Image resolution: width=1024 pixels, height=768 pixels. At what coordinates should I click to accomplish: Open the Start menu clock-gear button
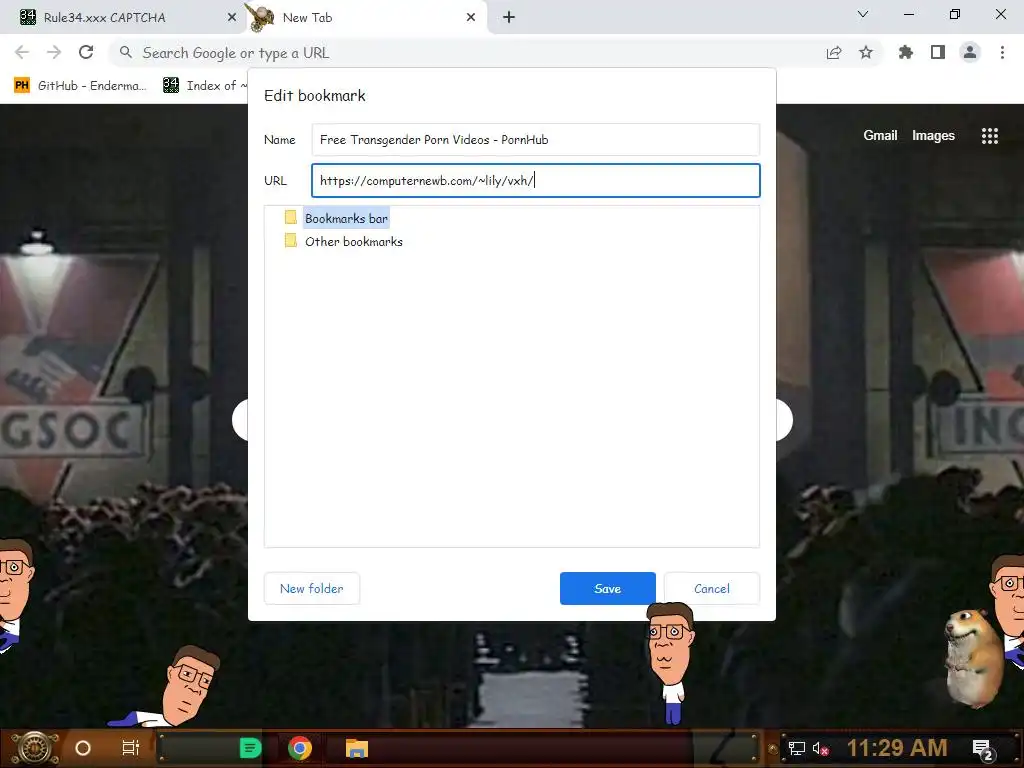[35, 748]
